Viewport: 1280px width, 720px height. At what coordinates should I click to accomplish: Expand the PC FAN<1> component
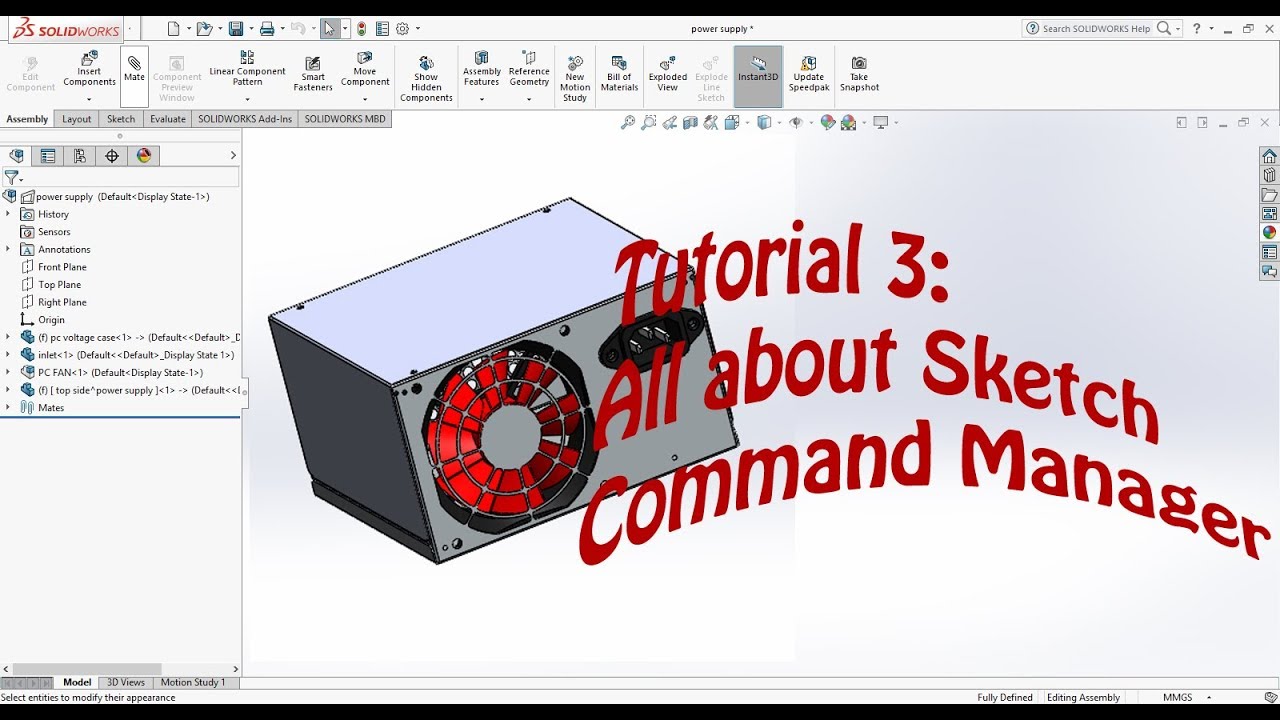tap(8, 372)
